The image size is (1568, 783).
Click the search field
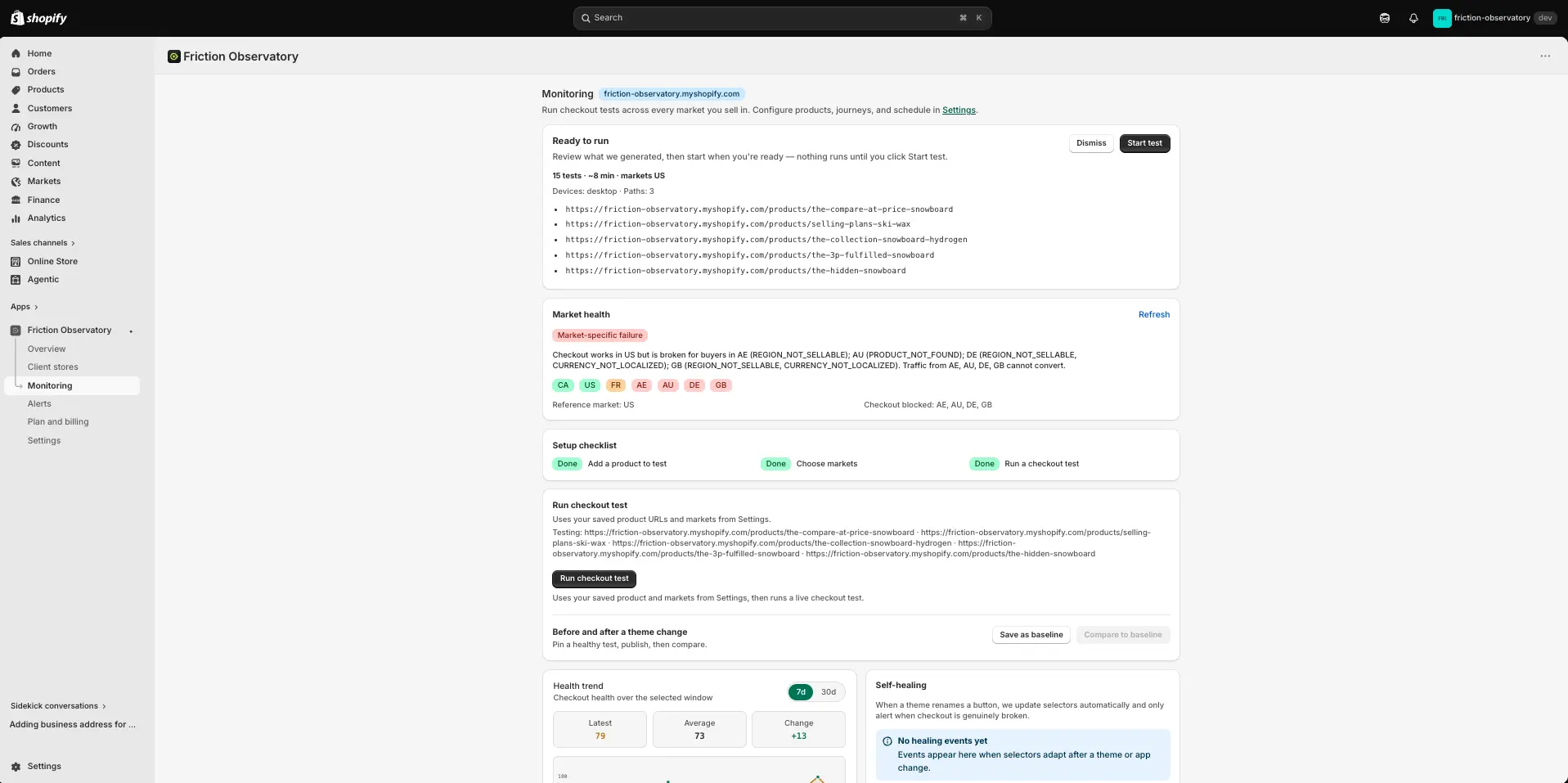coord(782,18)
